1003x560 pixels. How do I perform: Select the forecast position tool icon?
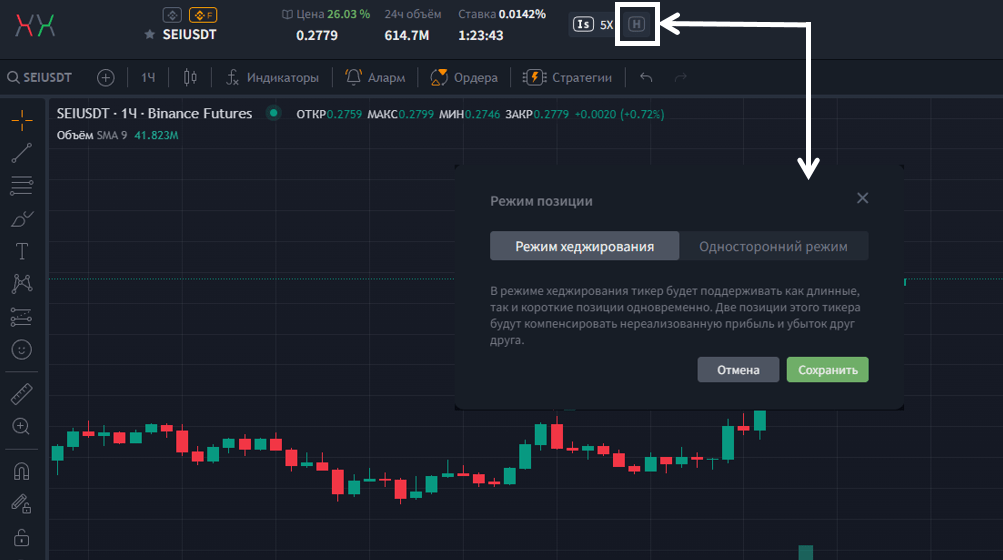click(x=22, y=317)
